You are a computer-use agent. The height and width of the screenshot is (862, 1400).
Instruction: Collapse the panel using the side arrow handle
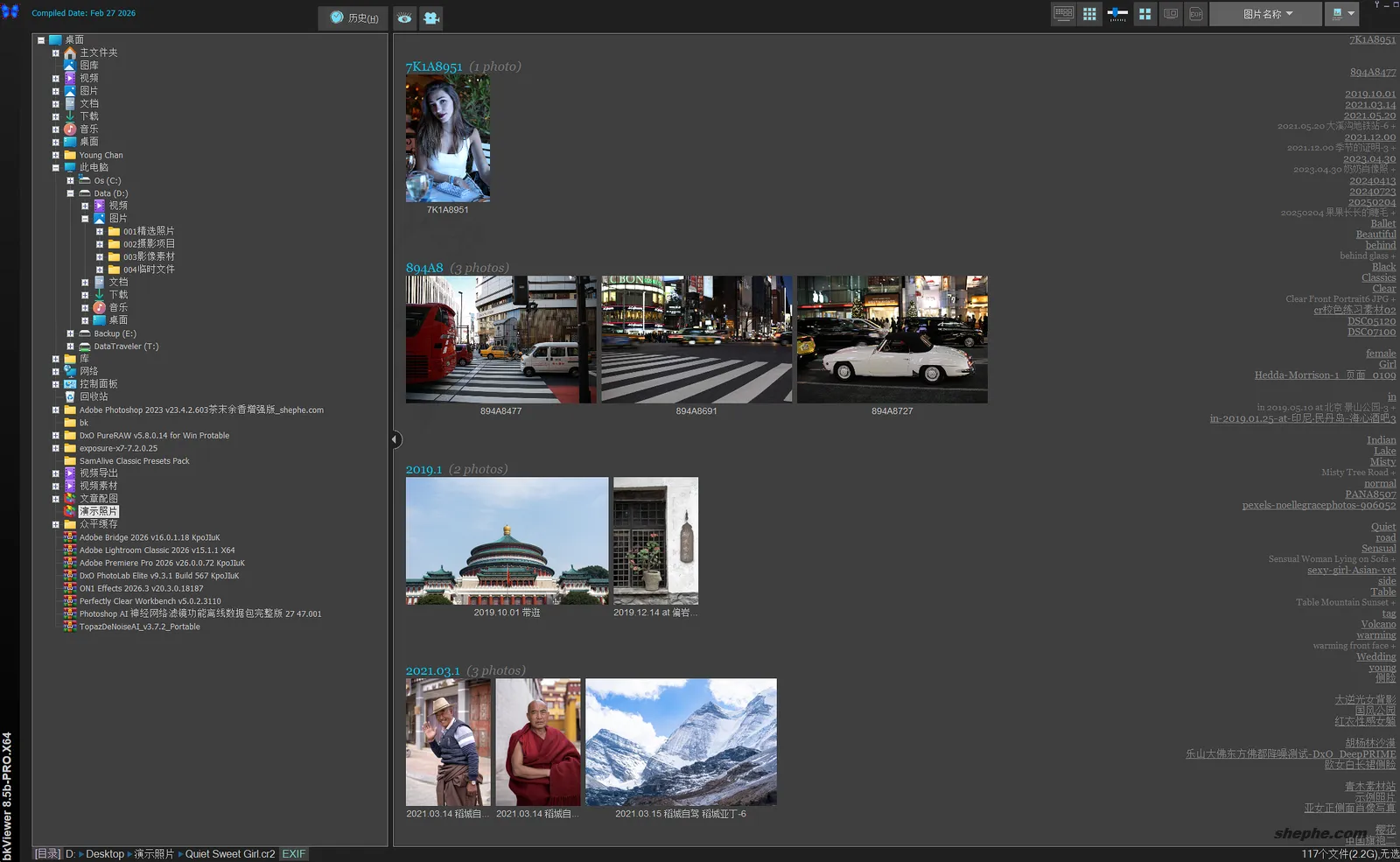coord(395,439)
